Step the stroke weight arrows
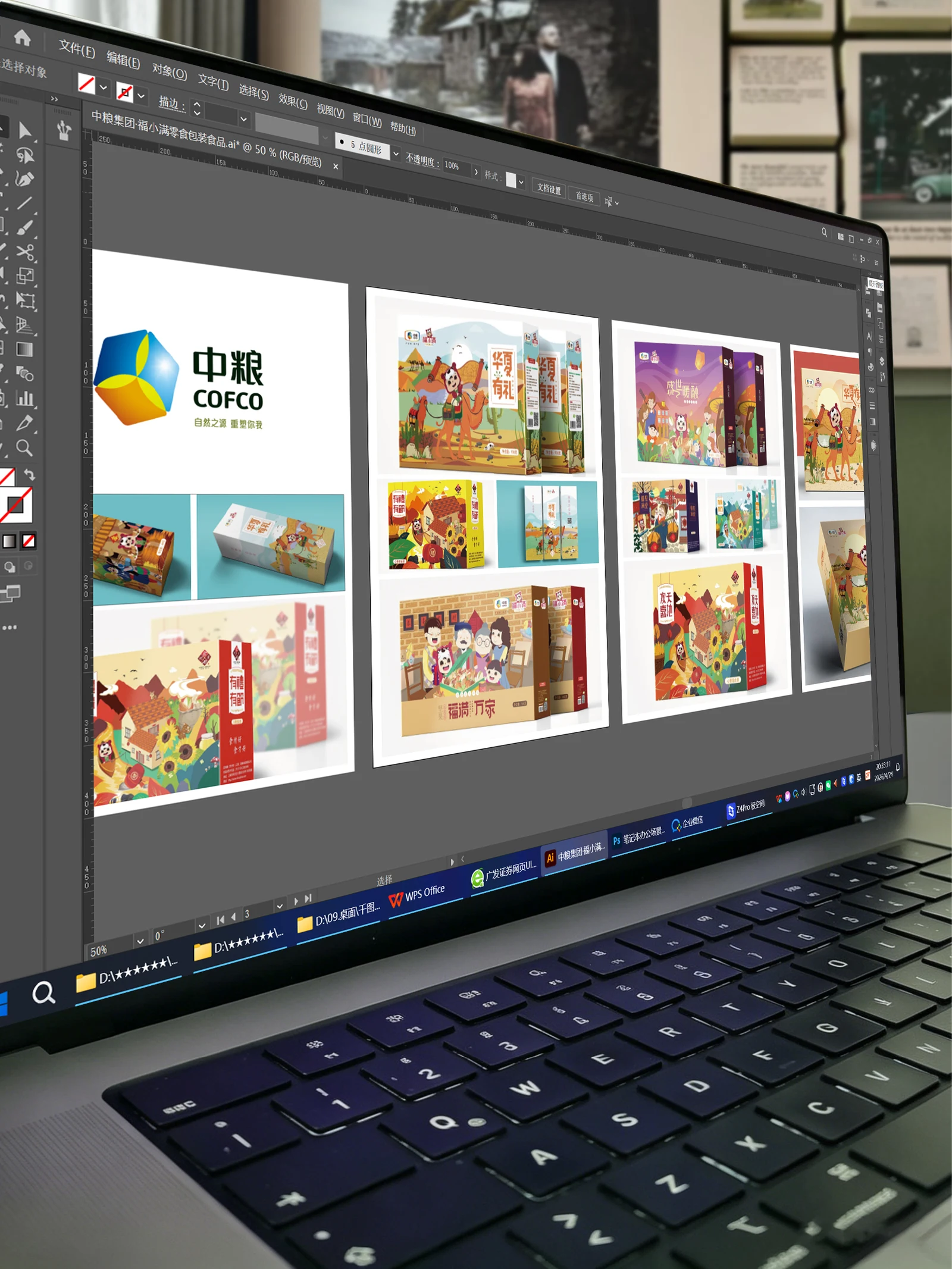952x1269 pixels. 198,109
